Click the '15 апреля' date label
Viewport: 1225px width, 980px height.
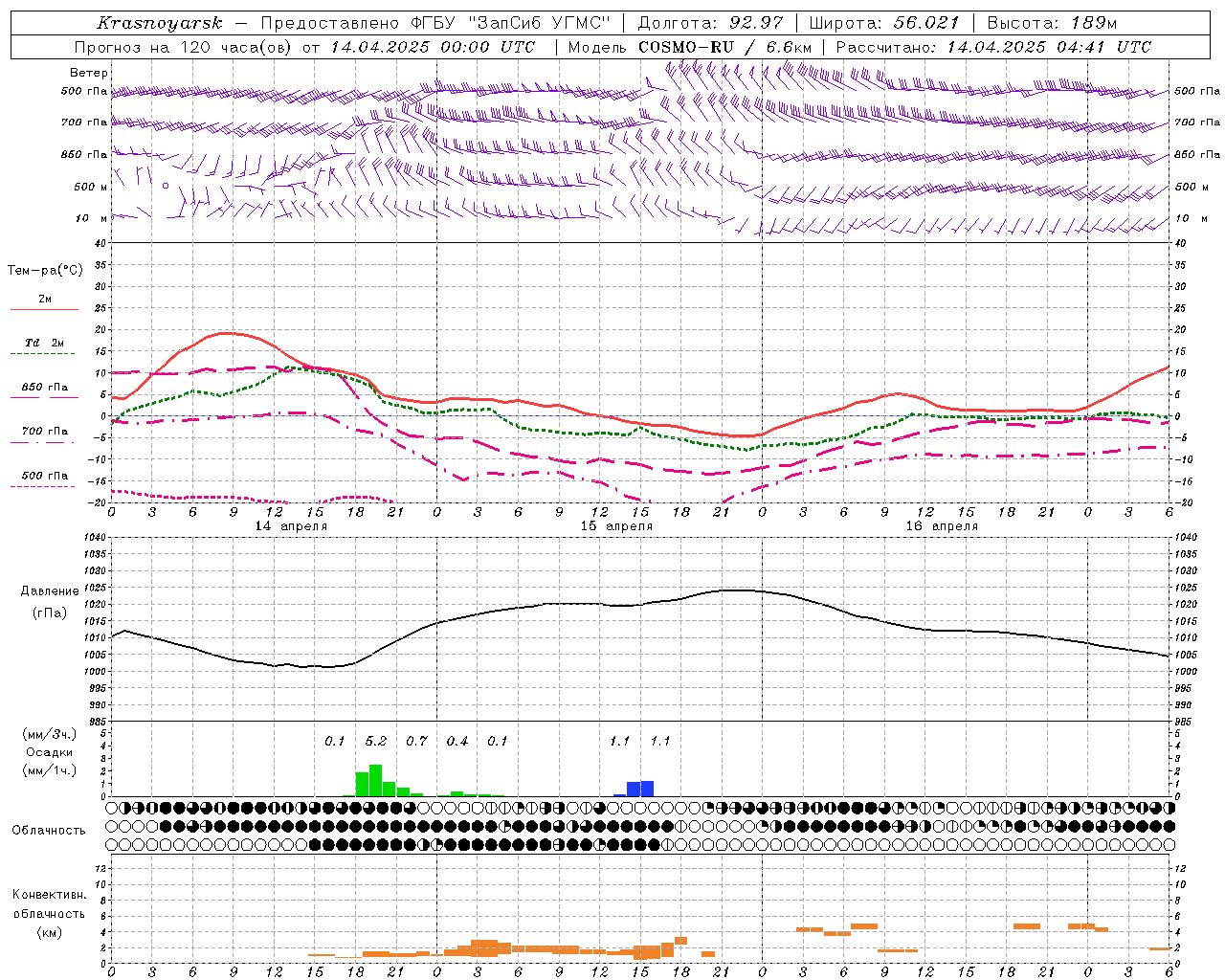click(x=616, y=526)
